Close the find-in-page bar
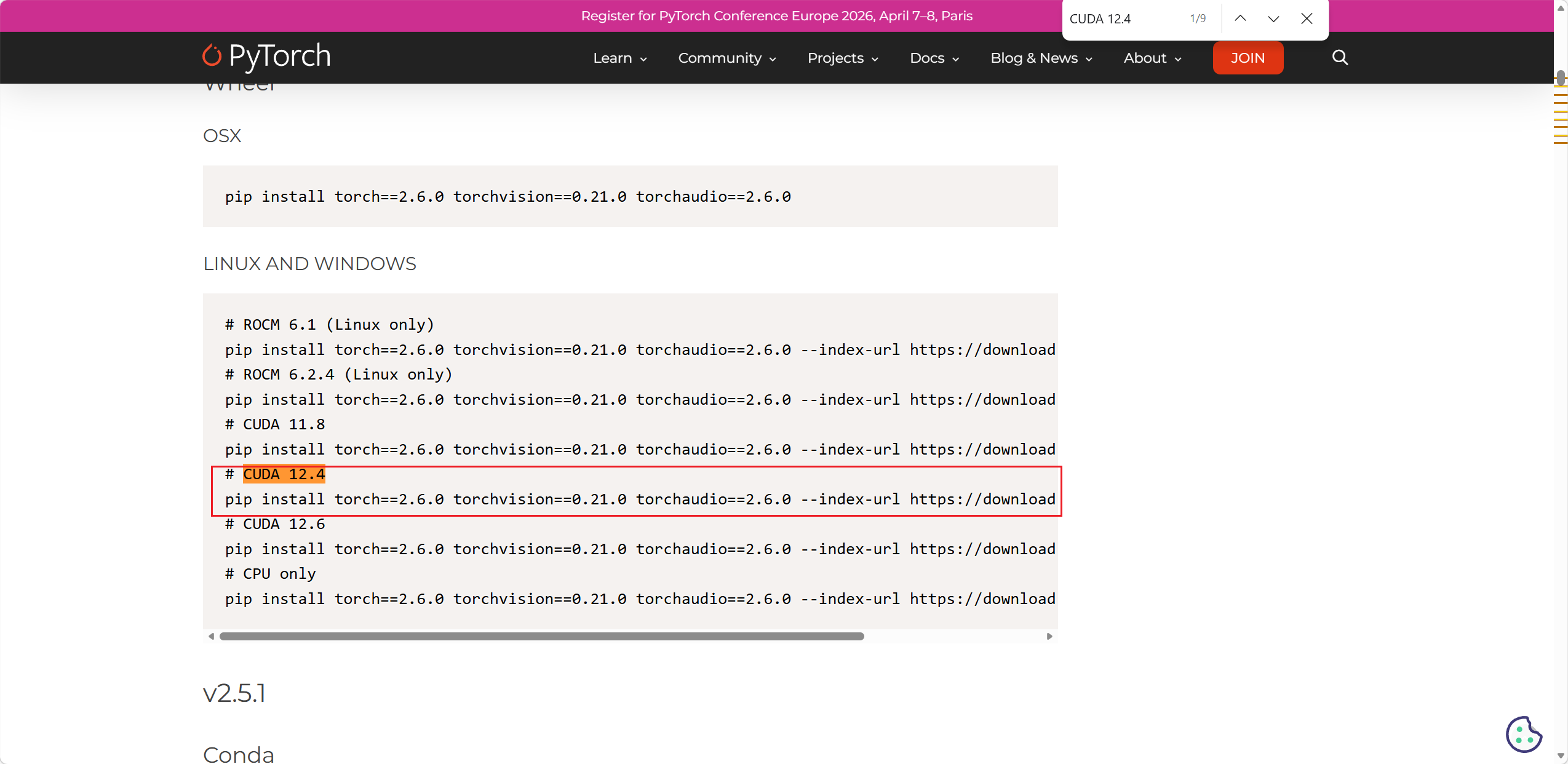The width and height of the screenshot is (1568, 764). (1307, 18)
